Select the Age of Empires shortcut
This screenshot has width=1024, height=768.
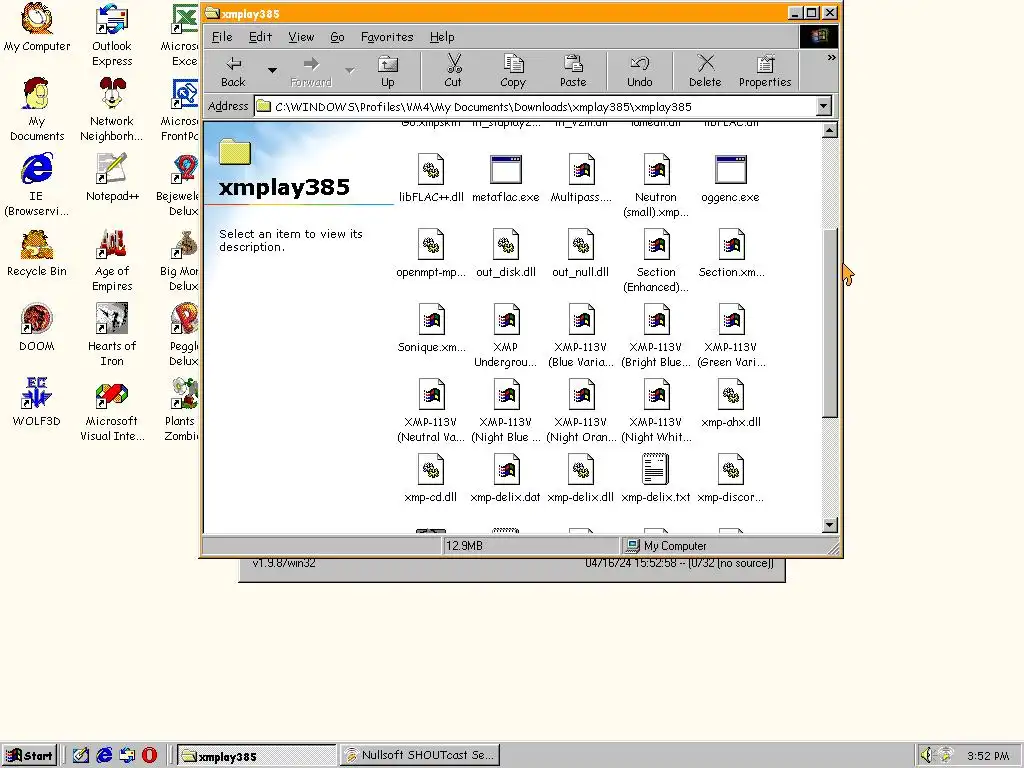point(112,261)
